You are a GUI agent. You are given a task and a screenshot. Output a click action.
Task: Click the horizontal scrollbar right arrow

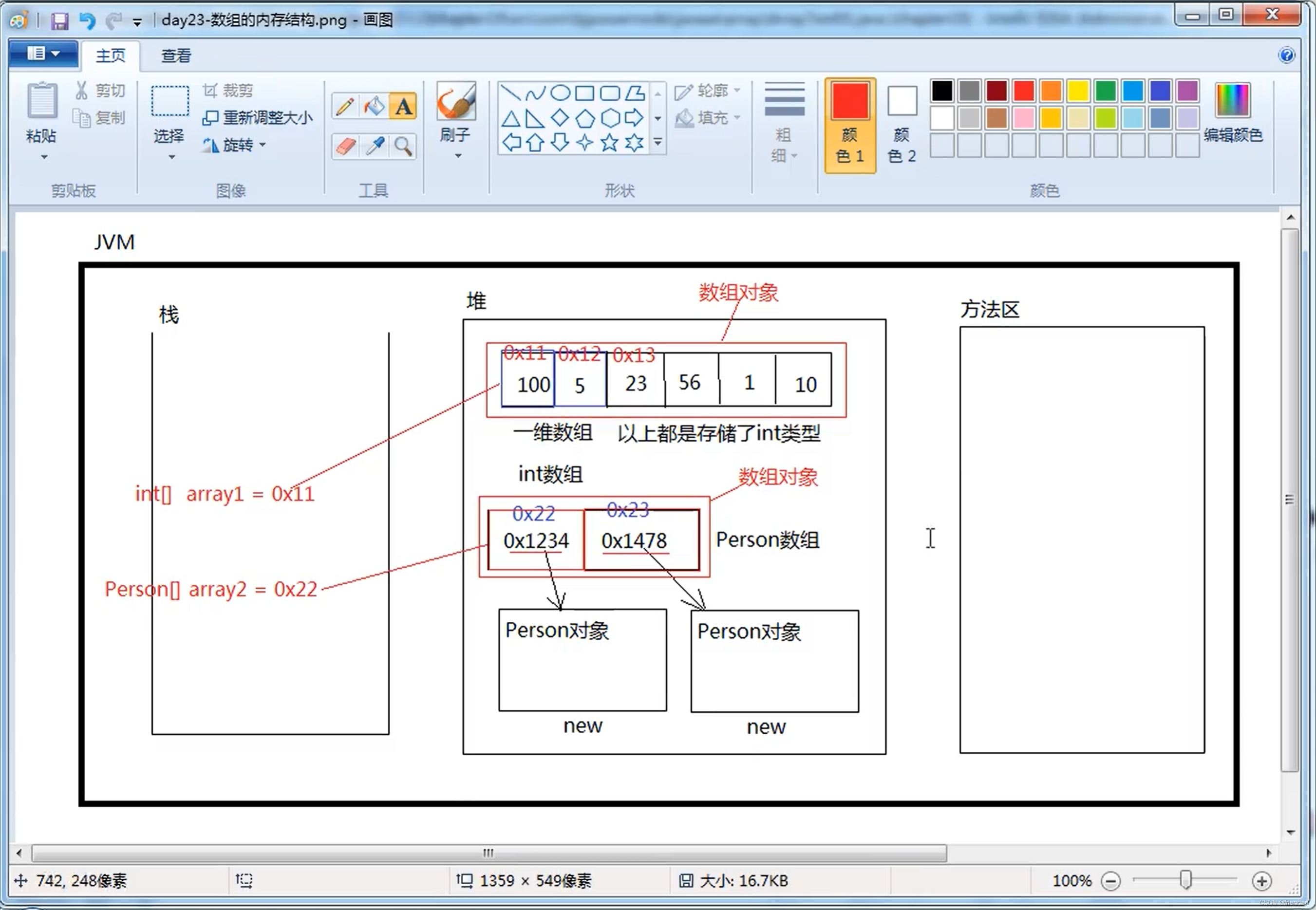pyautogui.click(x=1269, y=853)
